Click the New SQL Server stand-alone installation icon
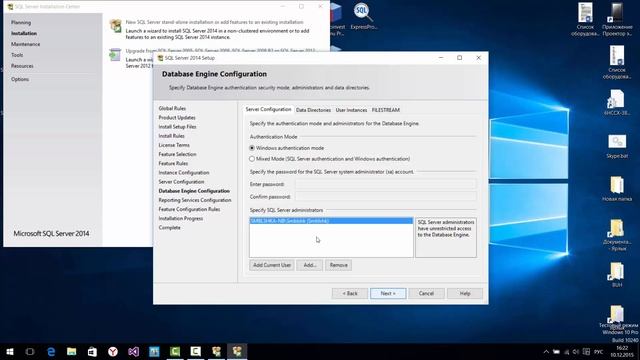640x360 pixels. coord(116,26)
